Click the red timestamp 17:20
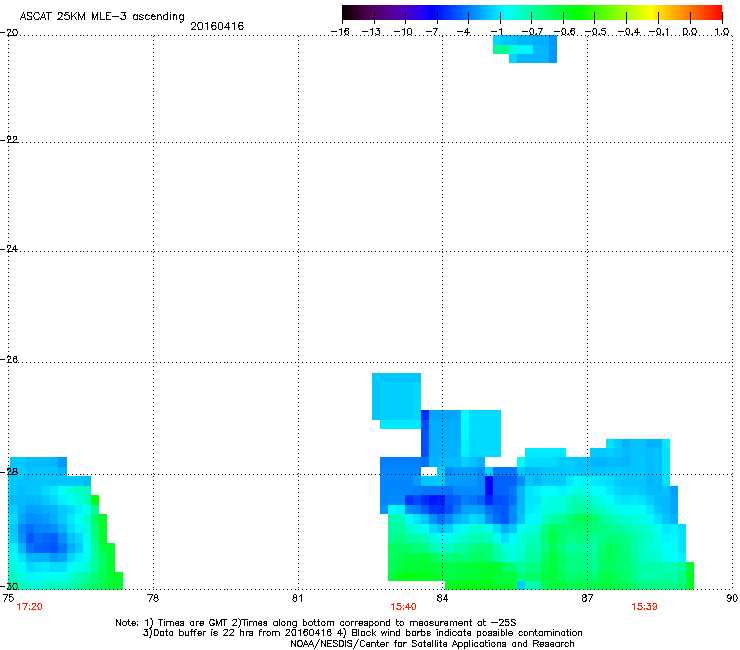Image resolution: width=740 pixels, height=650 pixels. pyautogui.click(x=29, y=607)
